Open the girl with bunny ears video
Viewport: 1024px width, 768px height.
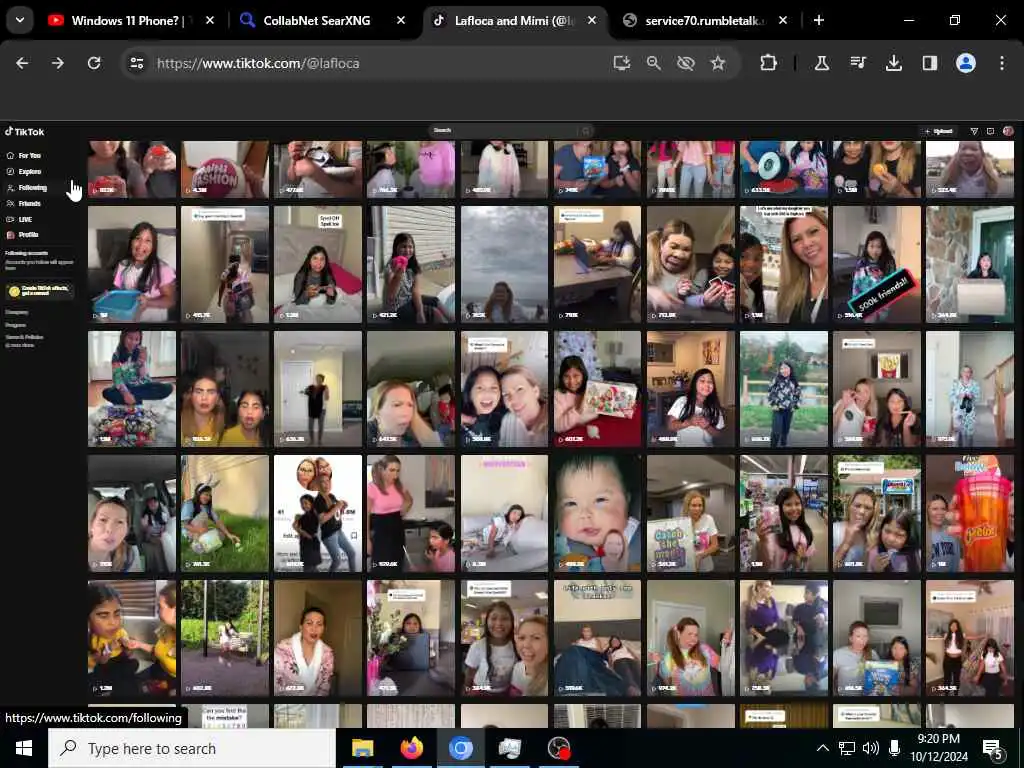coord(225,513)
